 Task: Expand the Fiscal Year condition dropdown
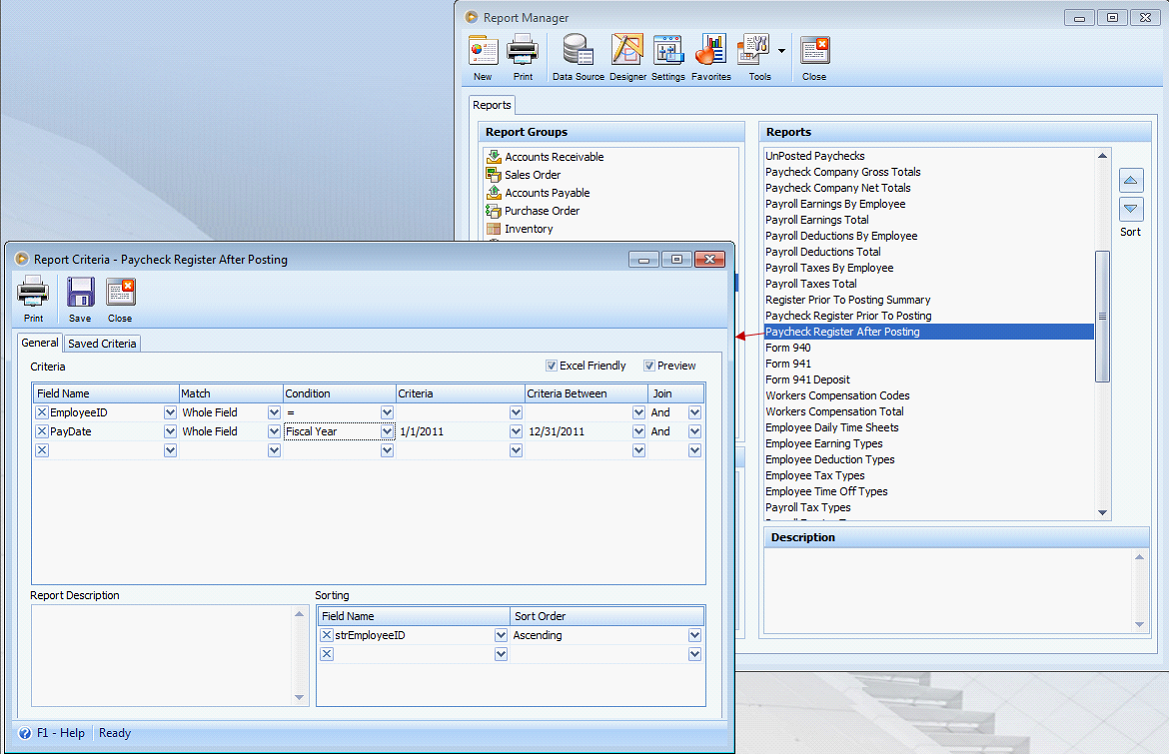point(387,432)
